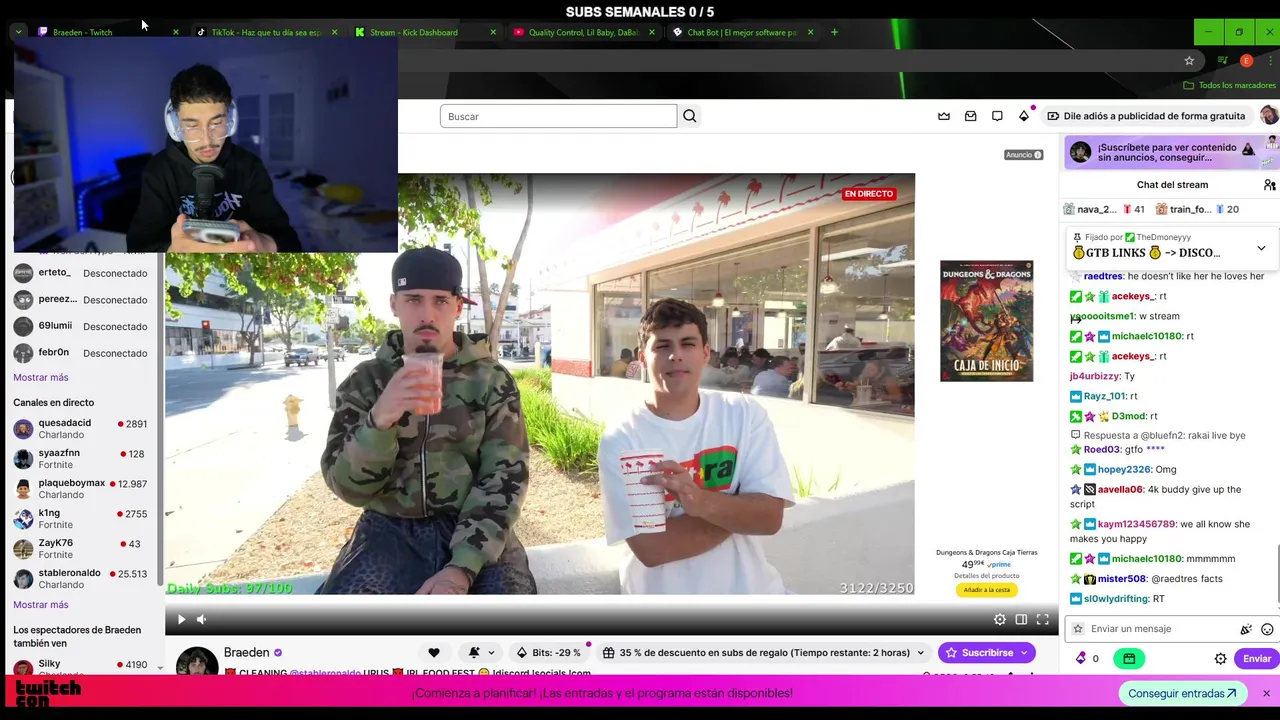Open a new browser tab
1280x720 pixels.
tap(834, 32)
